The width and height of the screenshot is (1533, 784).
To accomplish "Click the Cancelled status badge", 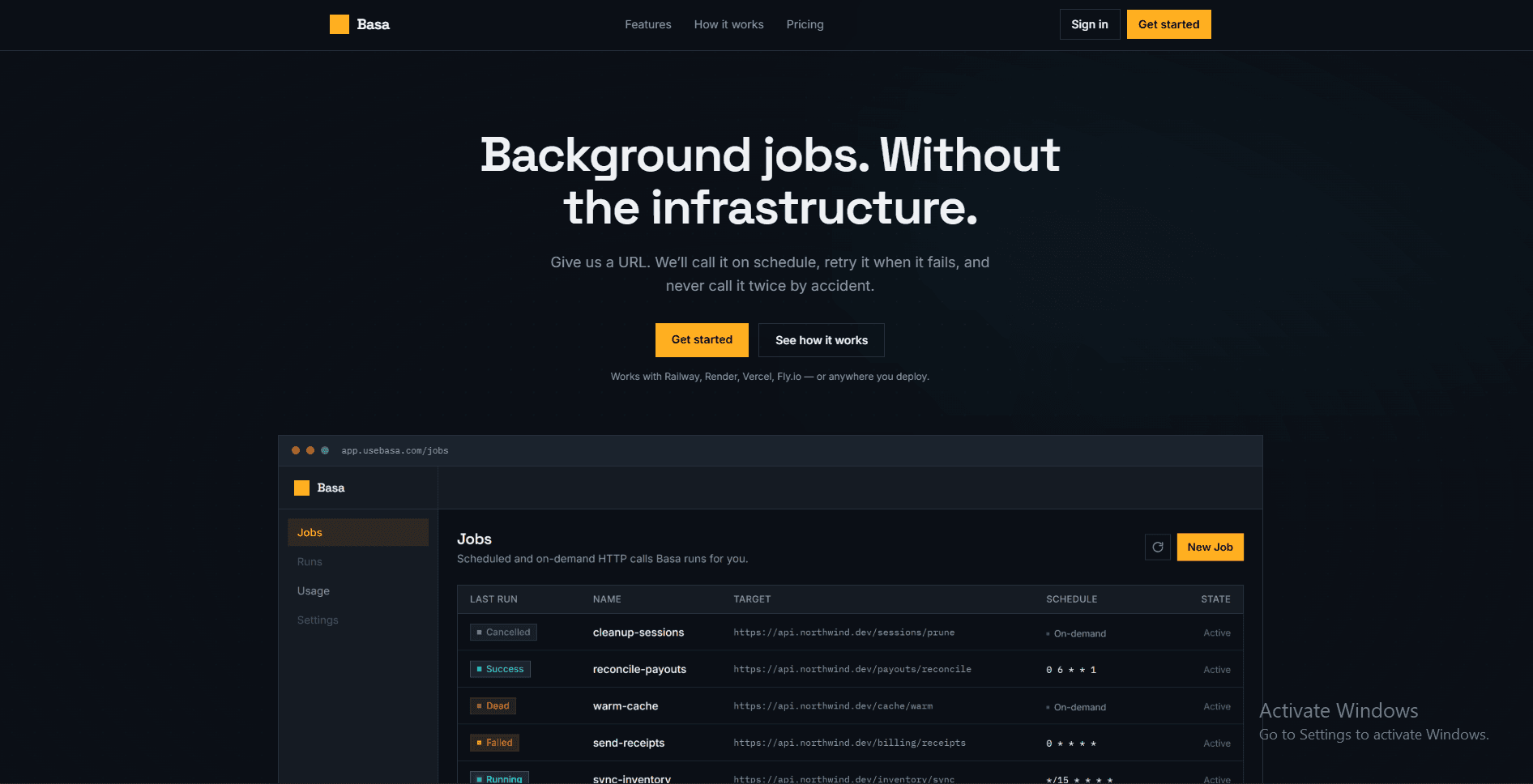I will 503,633.
